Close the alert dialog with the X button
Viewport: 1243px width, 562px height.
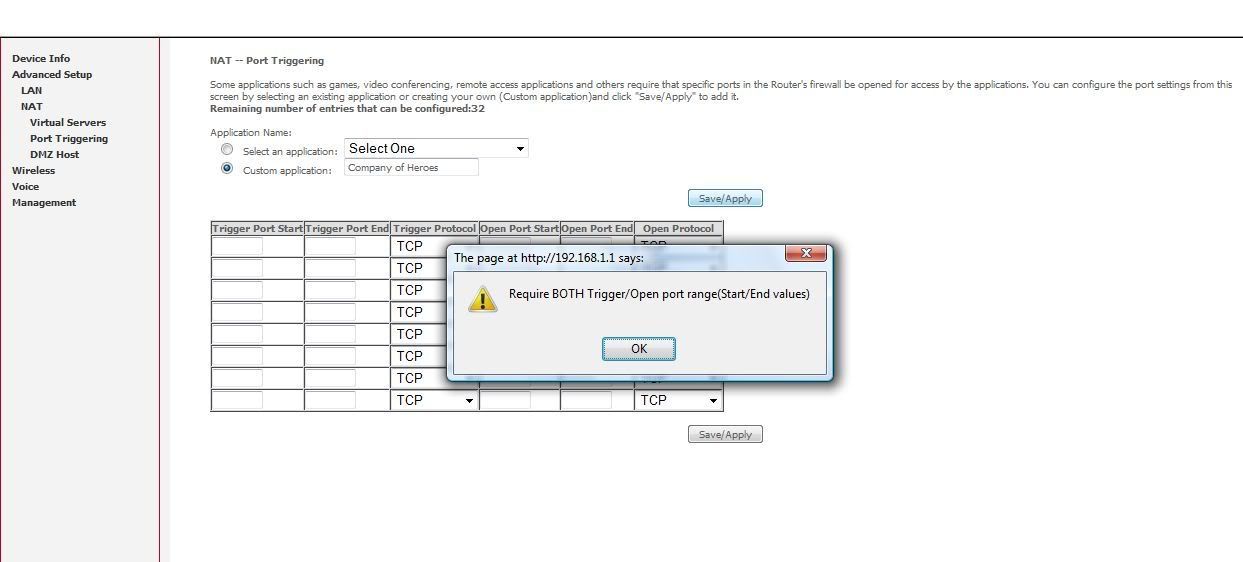point(806,253)
